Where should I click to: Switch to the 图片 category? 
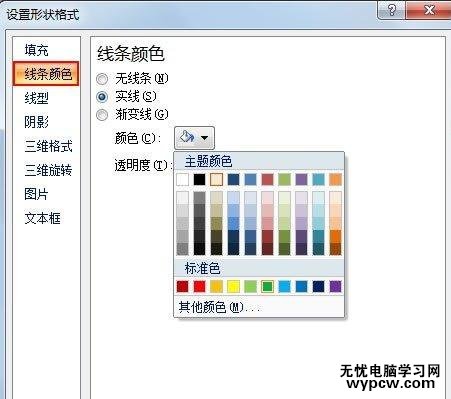pos(36,194)
